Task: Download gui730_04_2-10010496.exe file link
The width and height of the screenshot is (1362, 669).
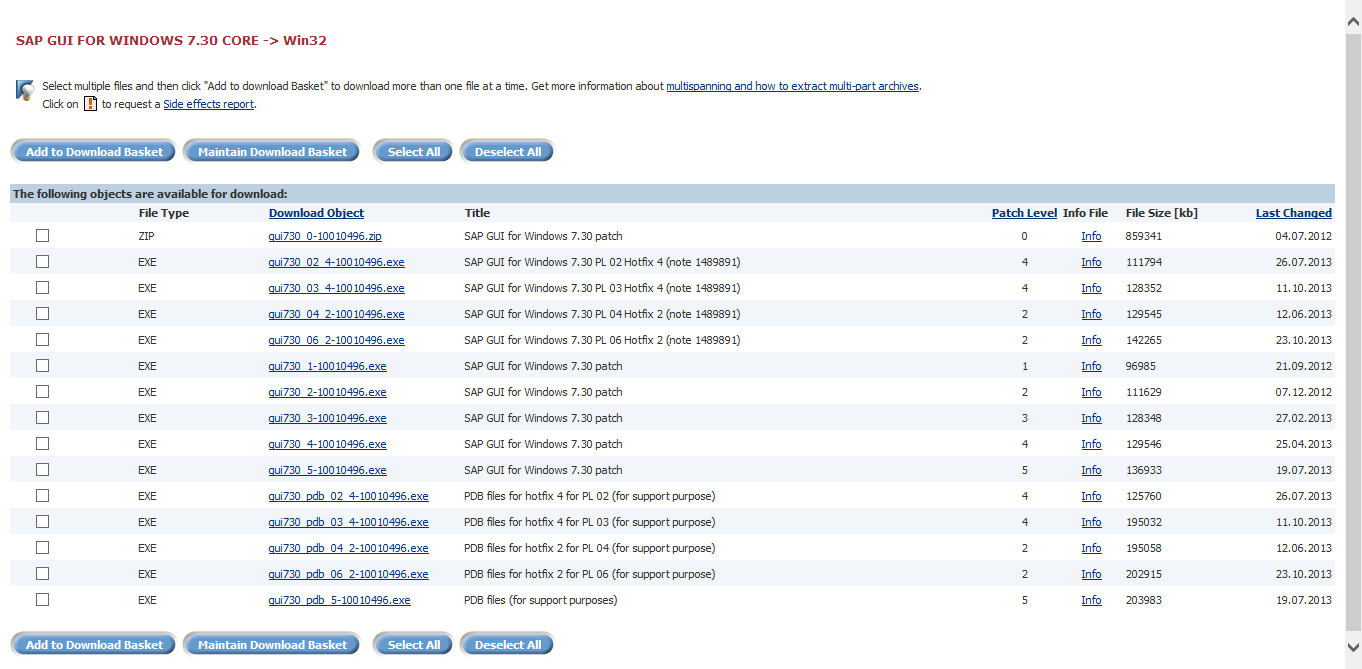Action: [337, 314]
